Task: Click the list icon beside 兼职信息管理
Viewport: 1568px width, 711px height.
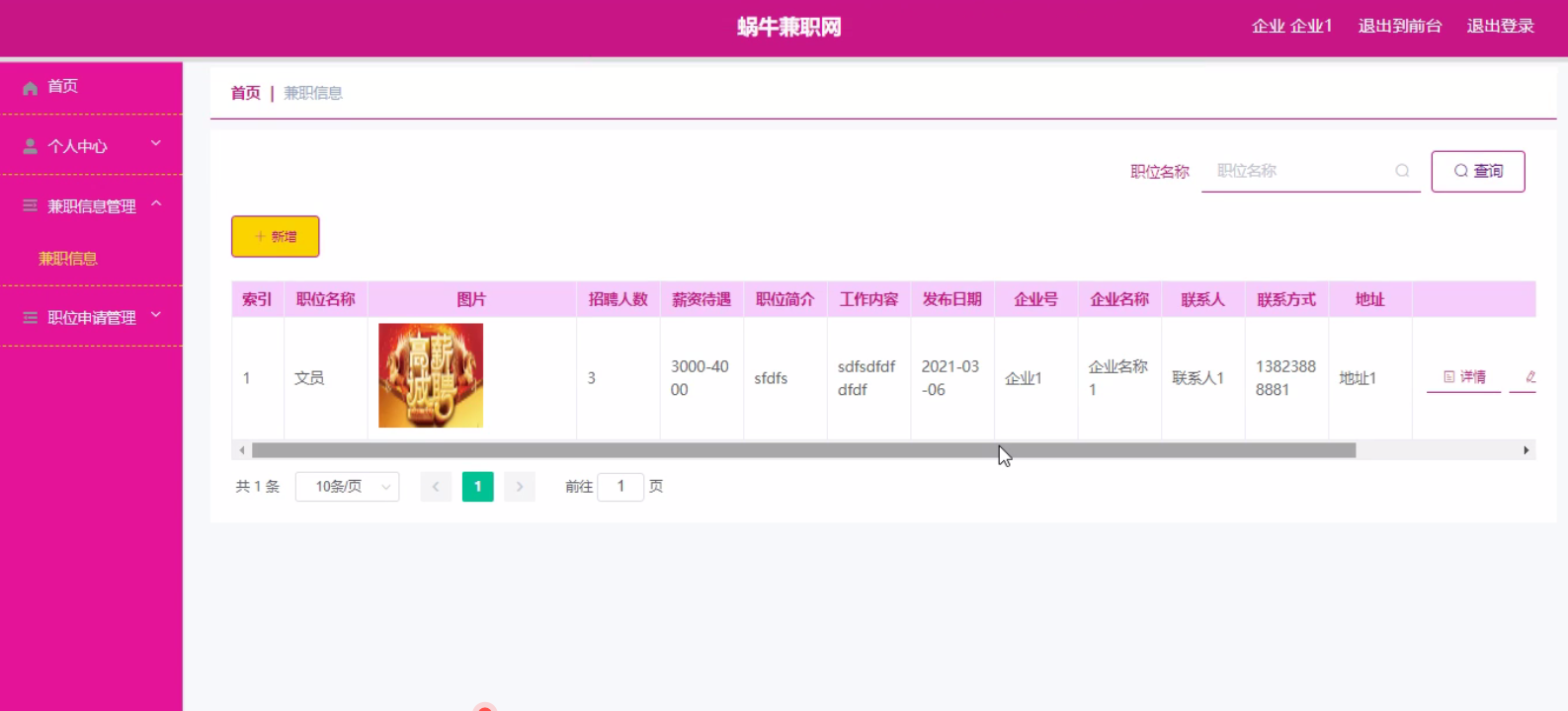Action: coord(30,205)
